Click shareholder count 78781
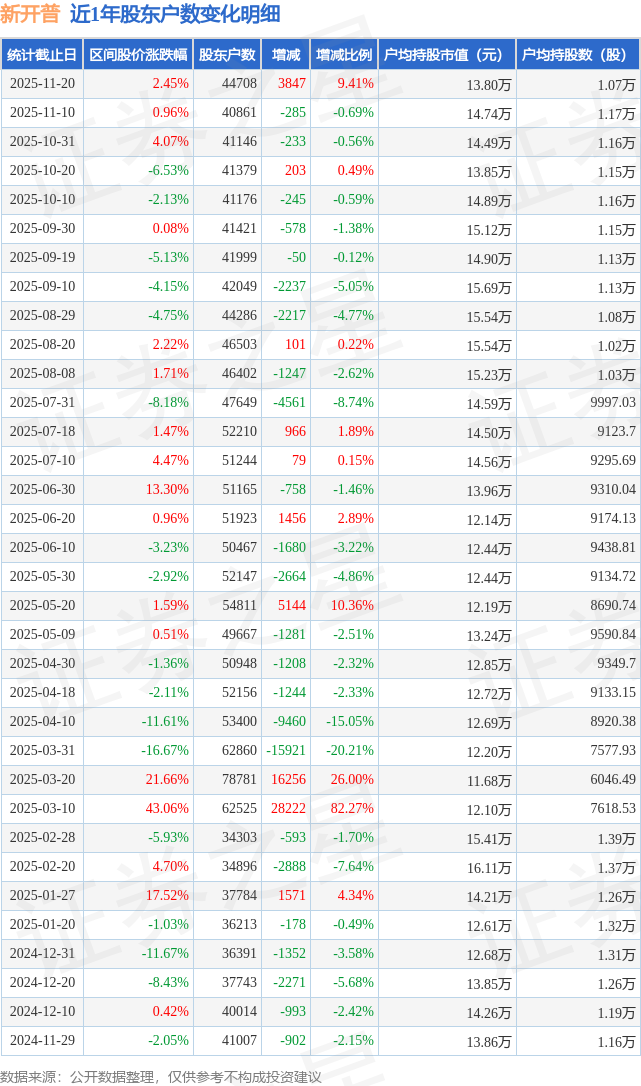Image resolution: width=641 pixels, height=1086 pixels. click(238, 779)
